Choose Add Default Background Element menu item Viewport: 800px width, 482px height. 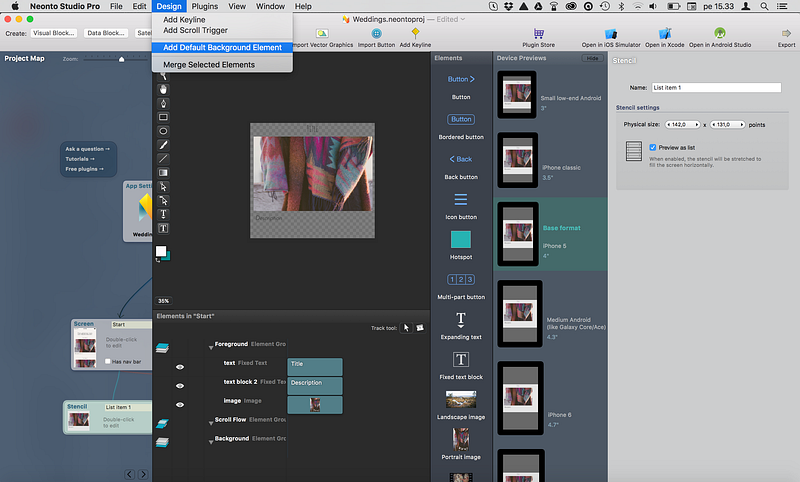pyautogui.click(x=222, y=47)
